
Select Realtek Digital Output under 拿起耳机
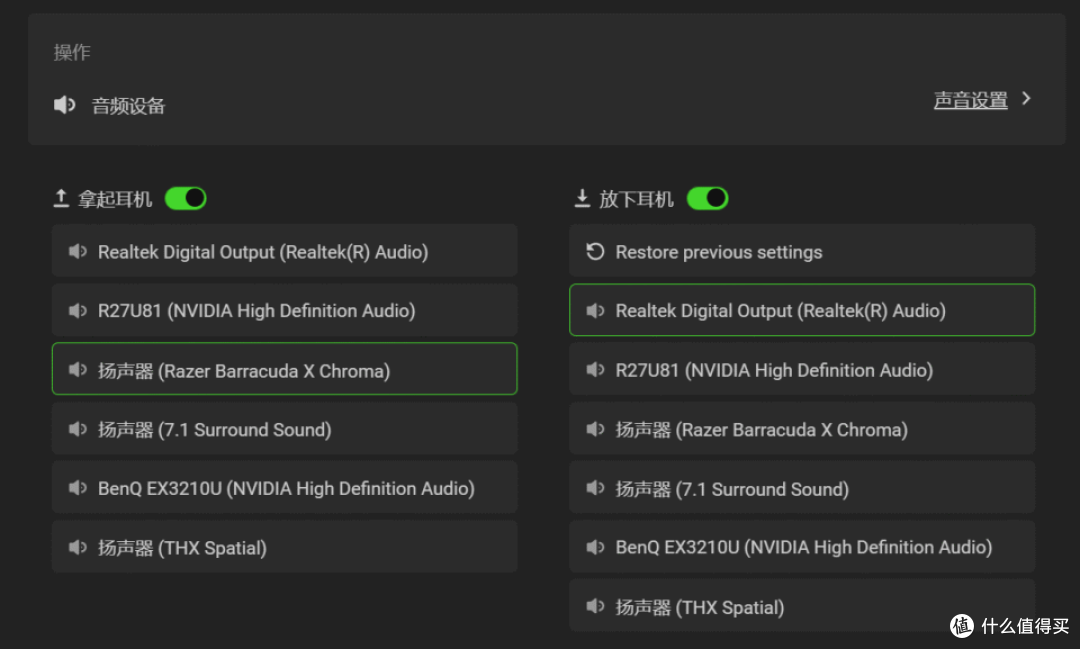[x=284, y=251]
